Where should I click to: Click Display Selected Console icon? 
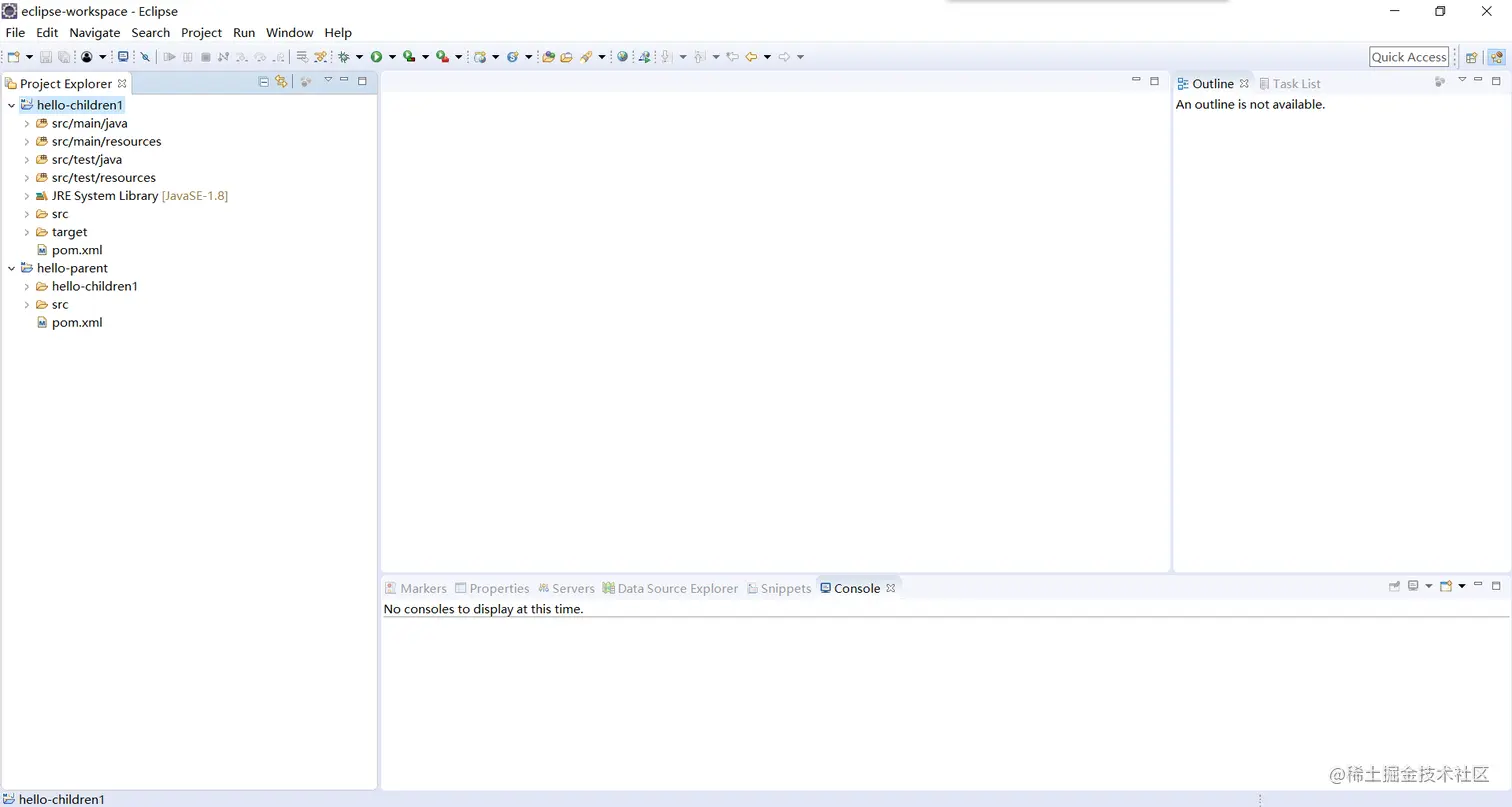coord(1413,586)
